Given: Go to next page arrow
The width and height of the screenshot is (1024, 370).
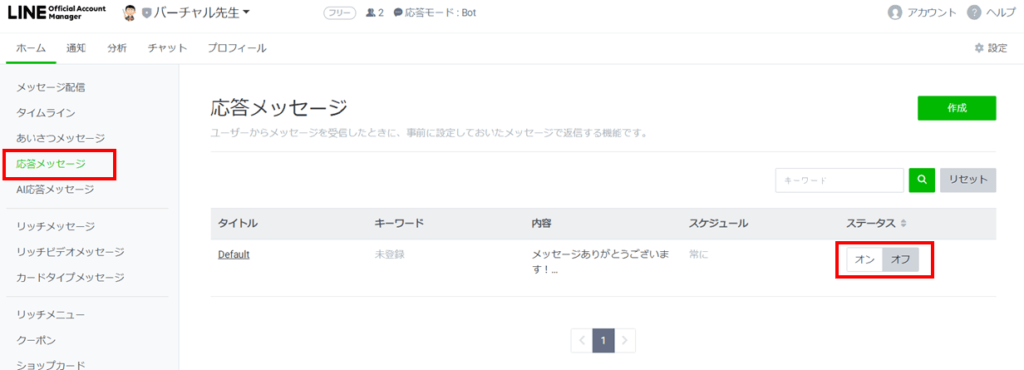Looking at the screenshot, I should pyautogui.click(x=625, y=340).
